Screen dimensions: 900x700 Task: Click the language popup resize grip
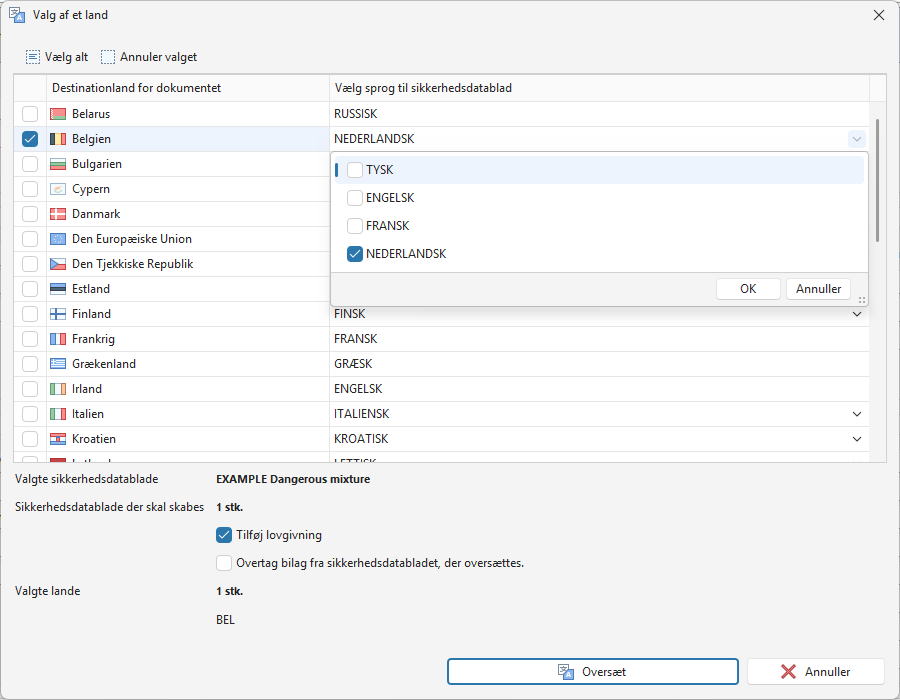click(x=862, y=300)
